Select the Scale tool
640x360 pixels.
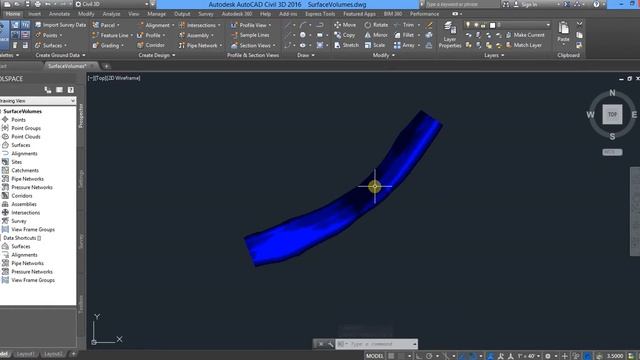pyautogui.click(x=375, y=45)
